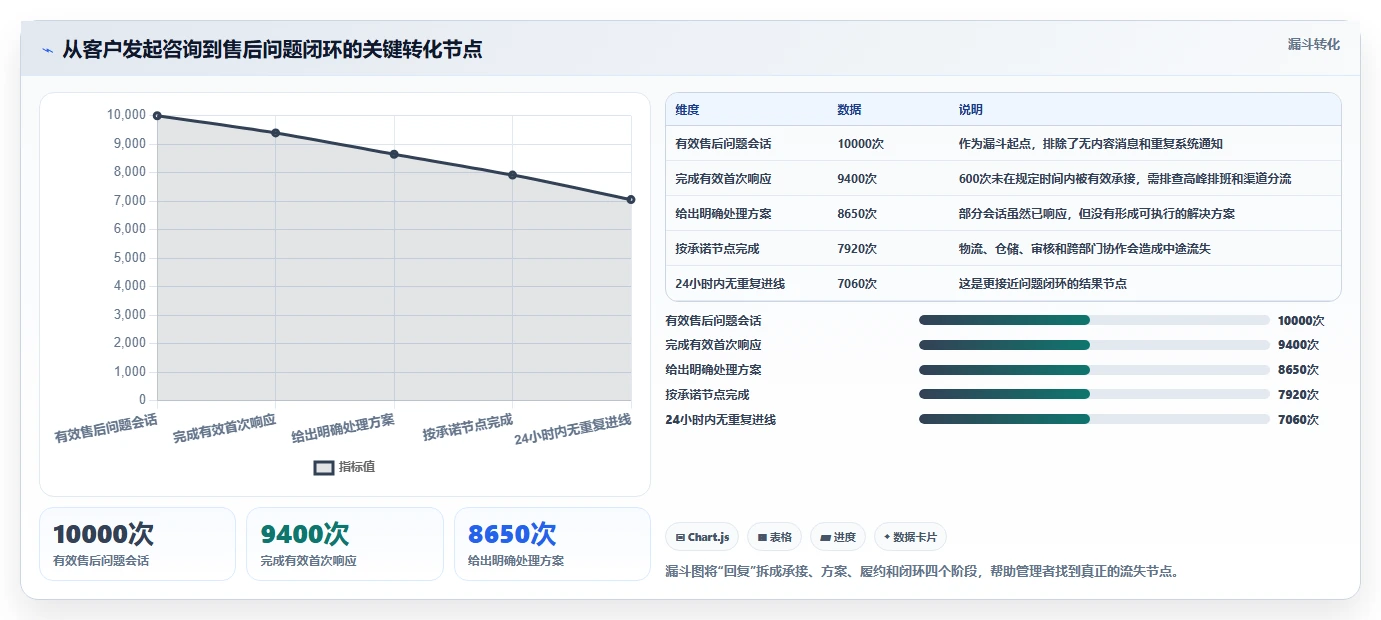
Task: Click table cell 7920次
Action: tap(857, 249)
